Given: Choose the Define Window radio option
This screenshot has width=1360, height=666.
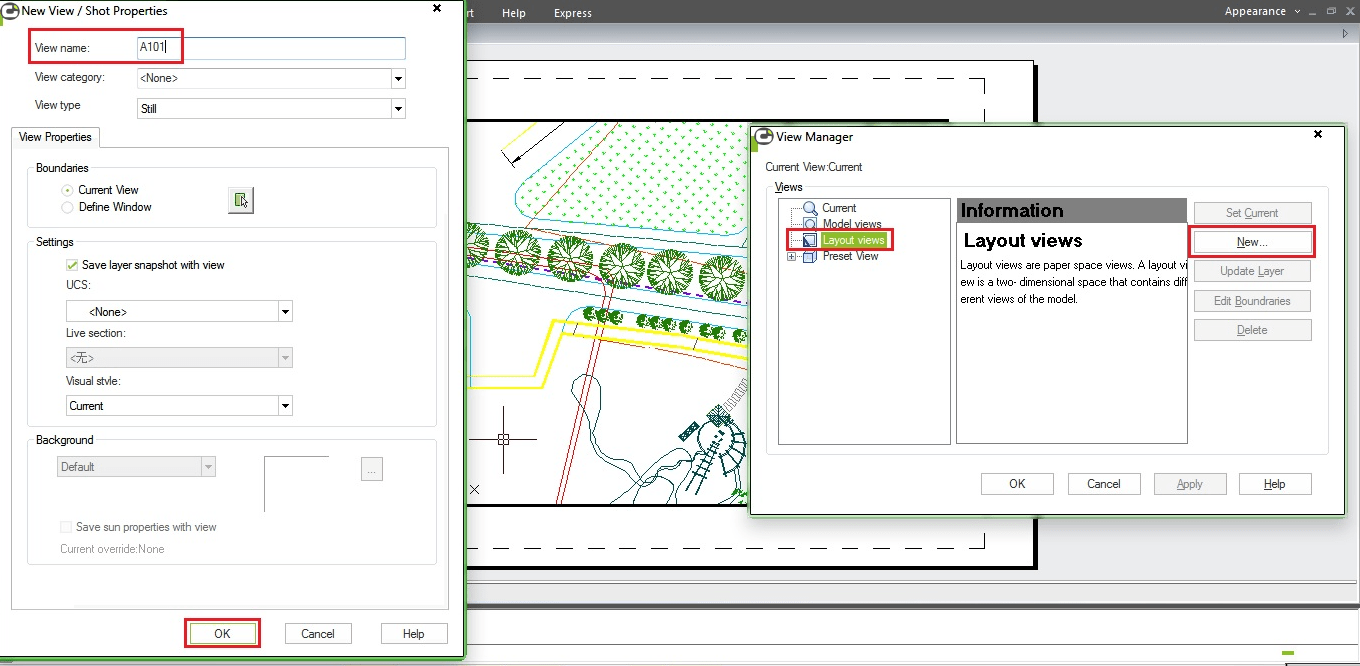Looking at the screenshot, I should click(x=68, y=207).
